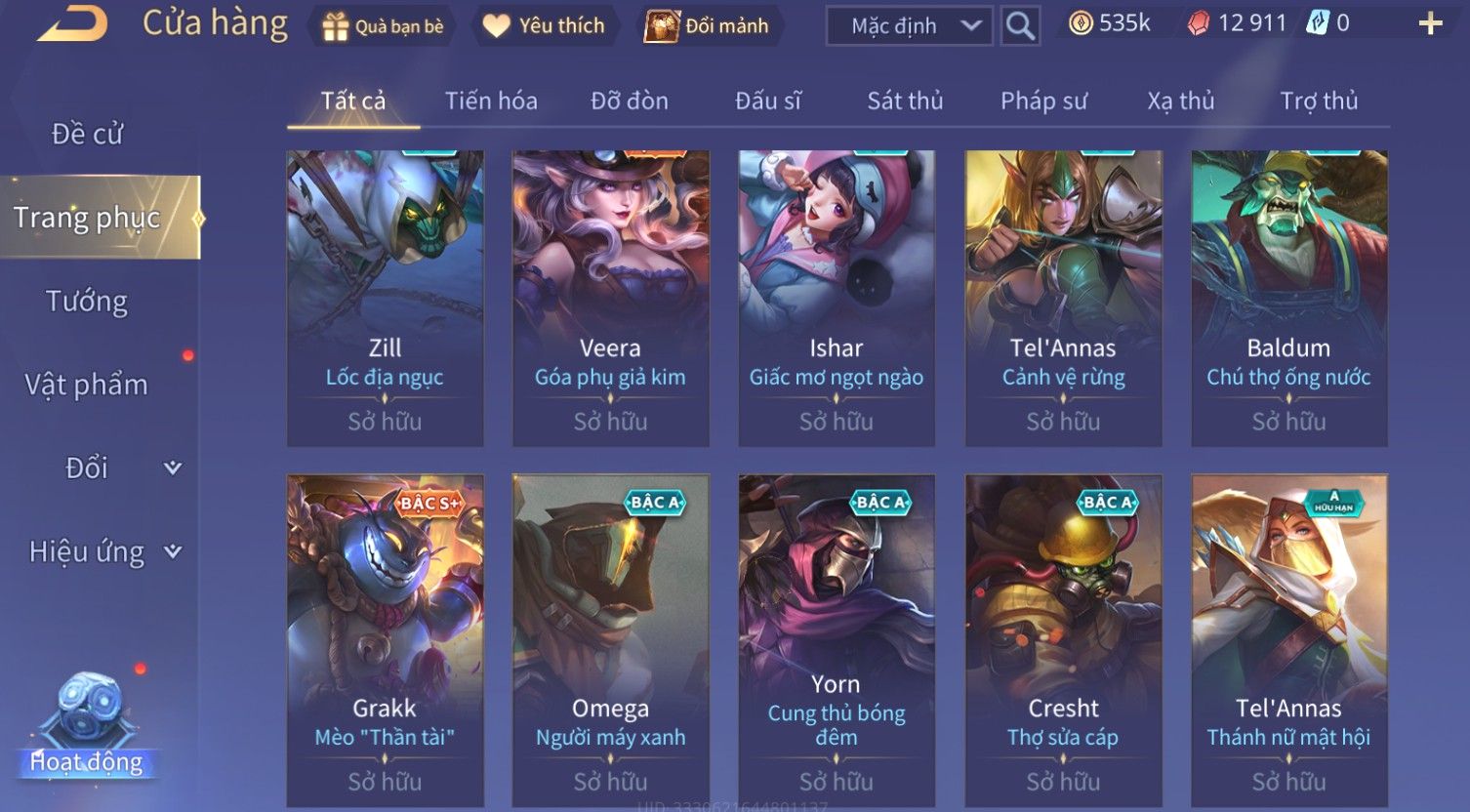Image resolution: width=1470 pixels, height=812 pixels.
Task: Switch to the Pháp sư tab
Action: [1043, 101]
